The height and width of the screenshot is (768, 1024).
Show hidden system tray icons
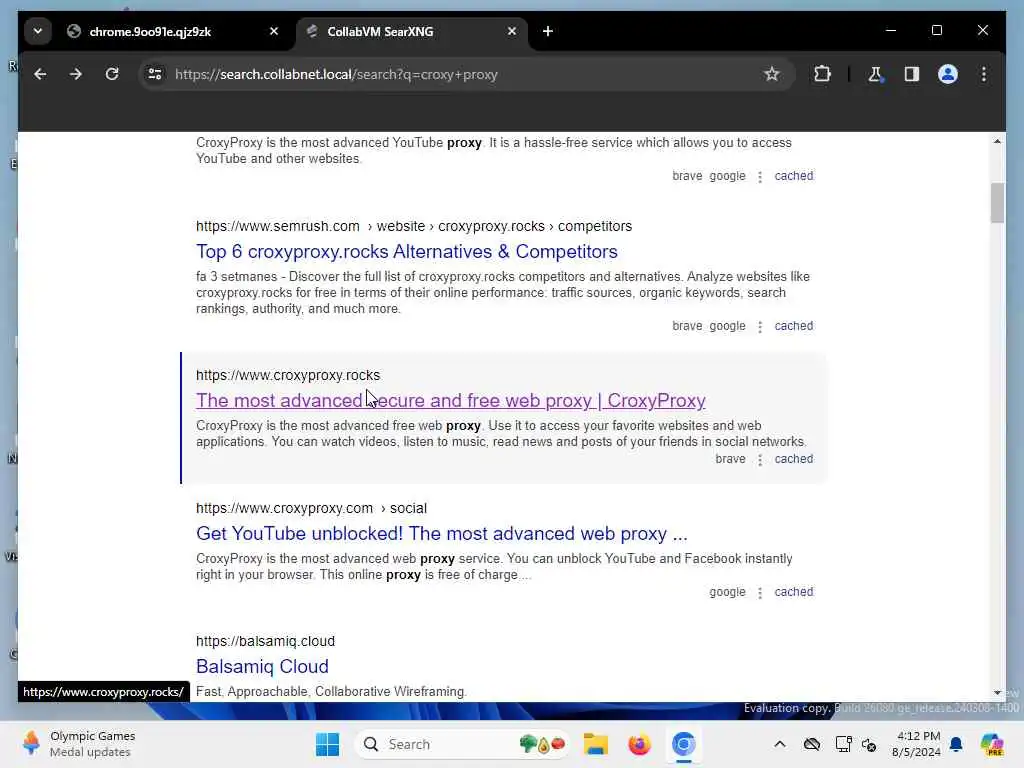pyautogui.click(x=780, y=744)
